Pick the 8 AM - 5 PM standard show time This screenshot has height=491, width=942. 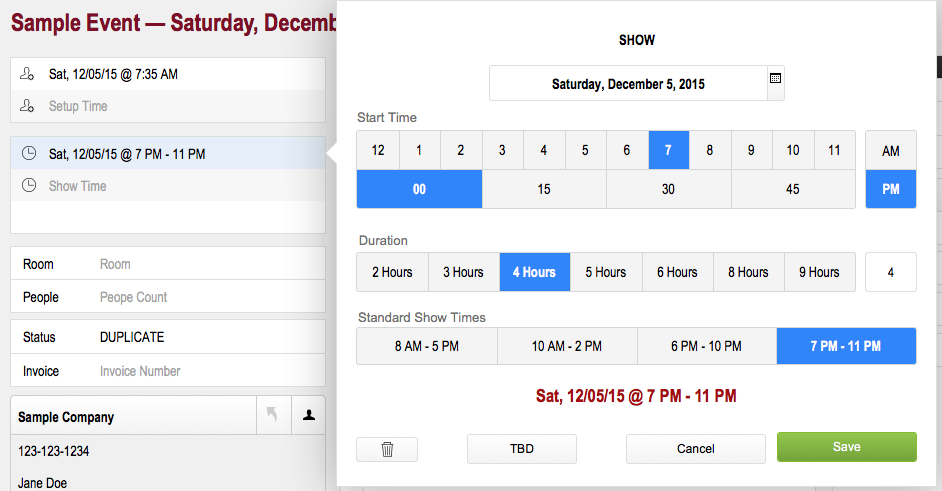click(x=427, y=346)
